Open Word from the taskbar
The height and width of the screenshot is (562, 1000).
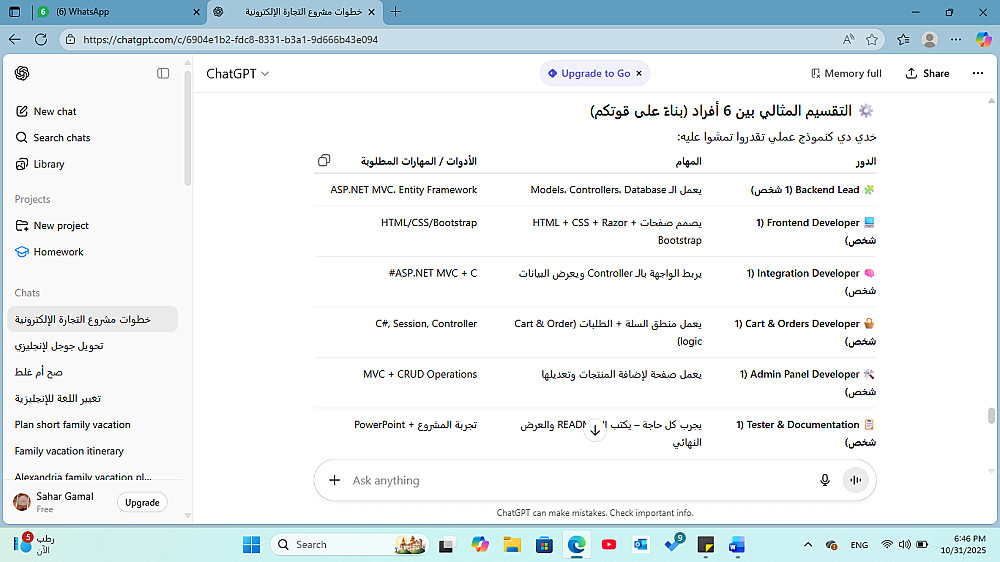(x=737, y=544)
